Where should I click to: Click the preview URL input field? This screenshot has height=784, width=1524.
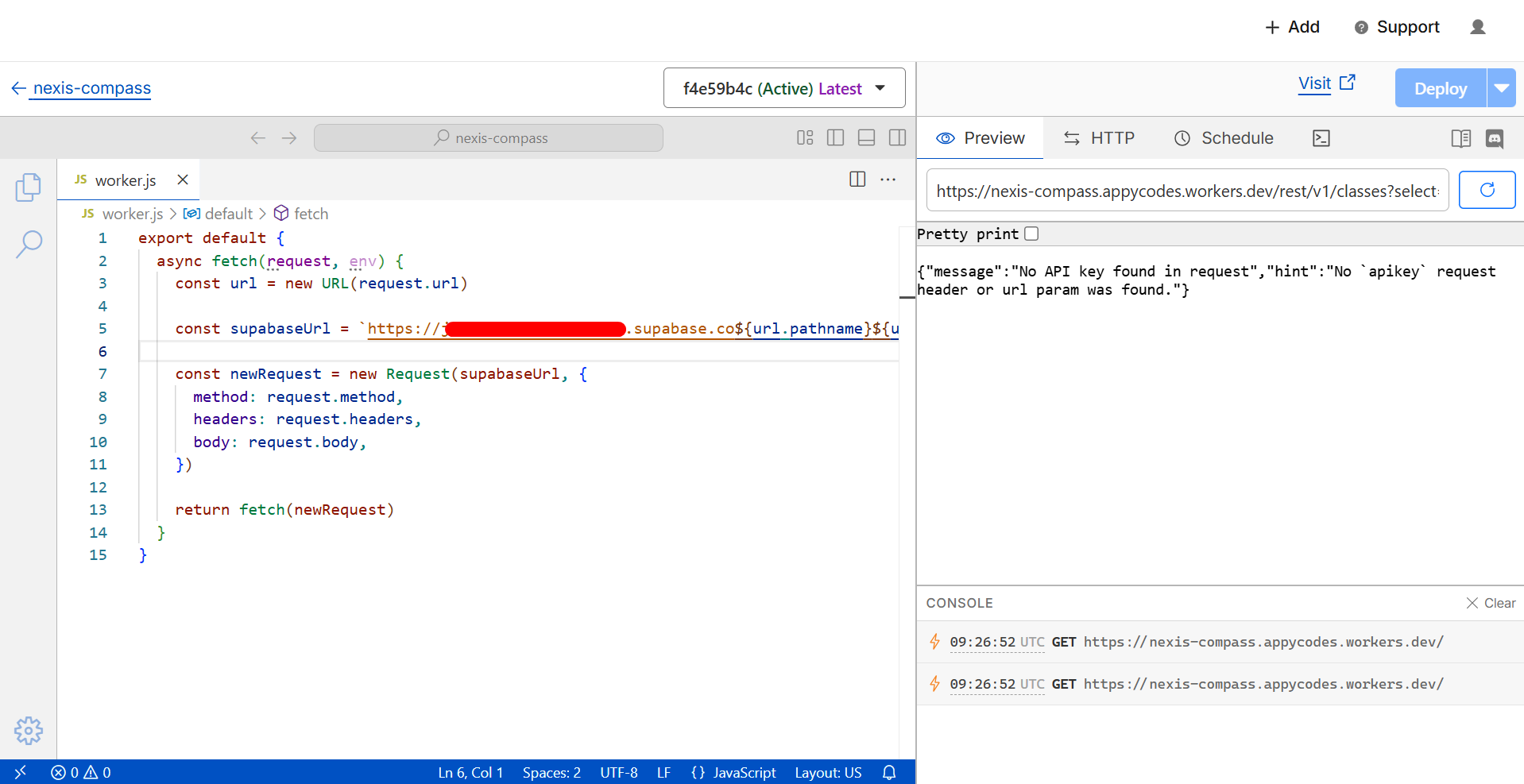coord(1187,190)
